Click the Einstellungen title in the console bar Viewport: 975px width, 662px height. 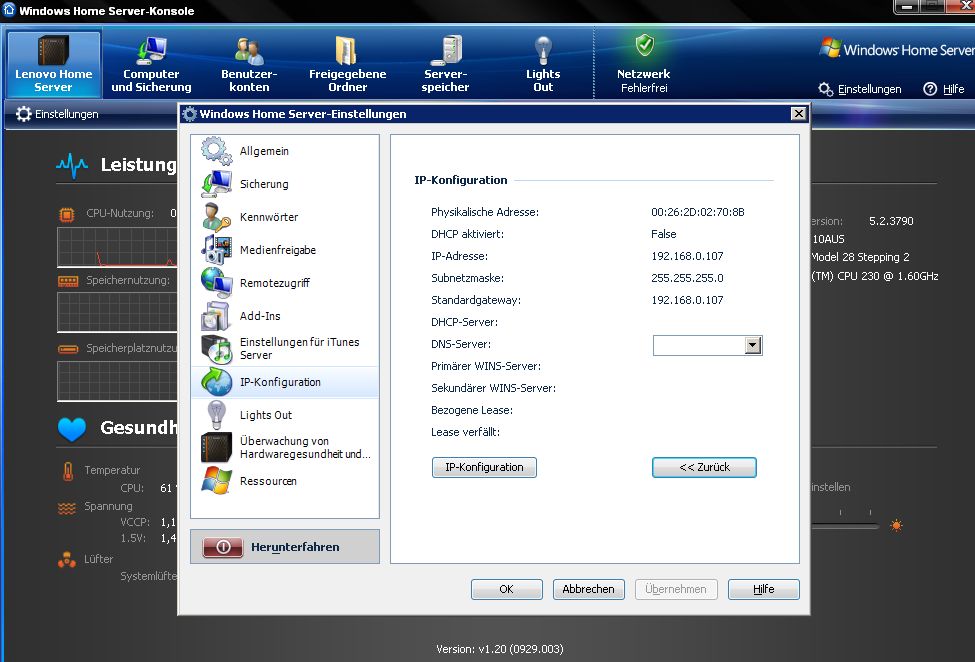(x=67, y=114)
